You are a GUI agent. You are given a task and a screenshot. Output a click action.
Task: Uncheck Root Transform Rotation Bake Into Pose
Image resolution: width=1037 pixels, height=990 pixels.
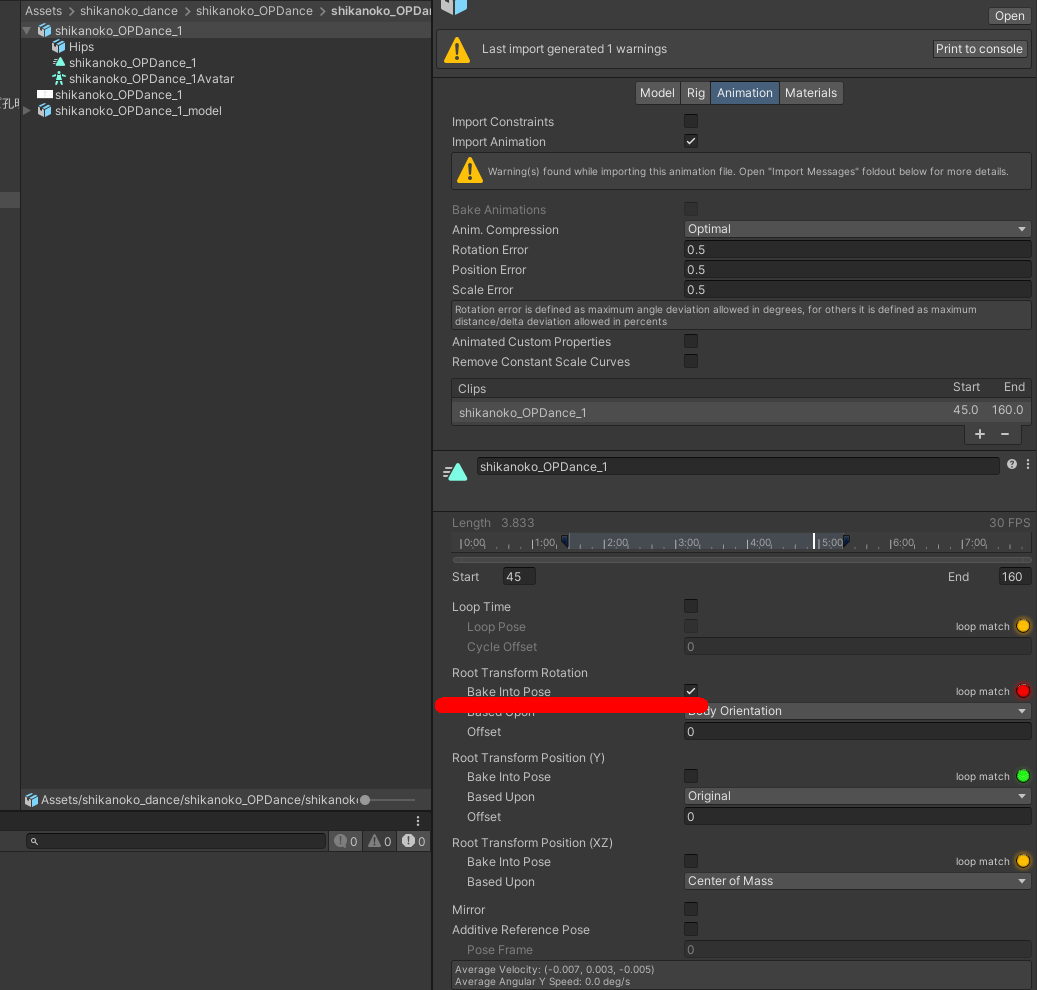point(691,690)
